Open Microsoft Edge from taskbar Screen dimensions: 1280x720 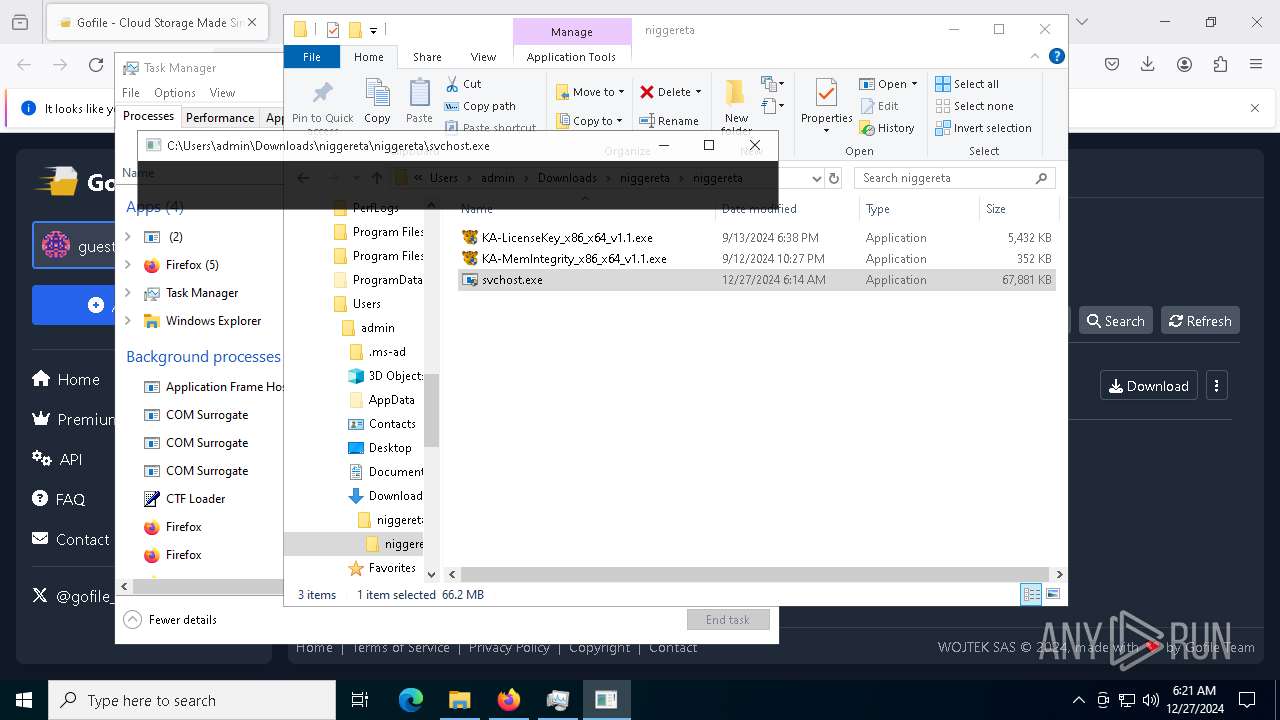pyautogui.click(x=411, y=700)
